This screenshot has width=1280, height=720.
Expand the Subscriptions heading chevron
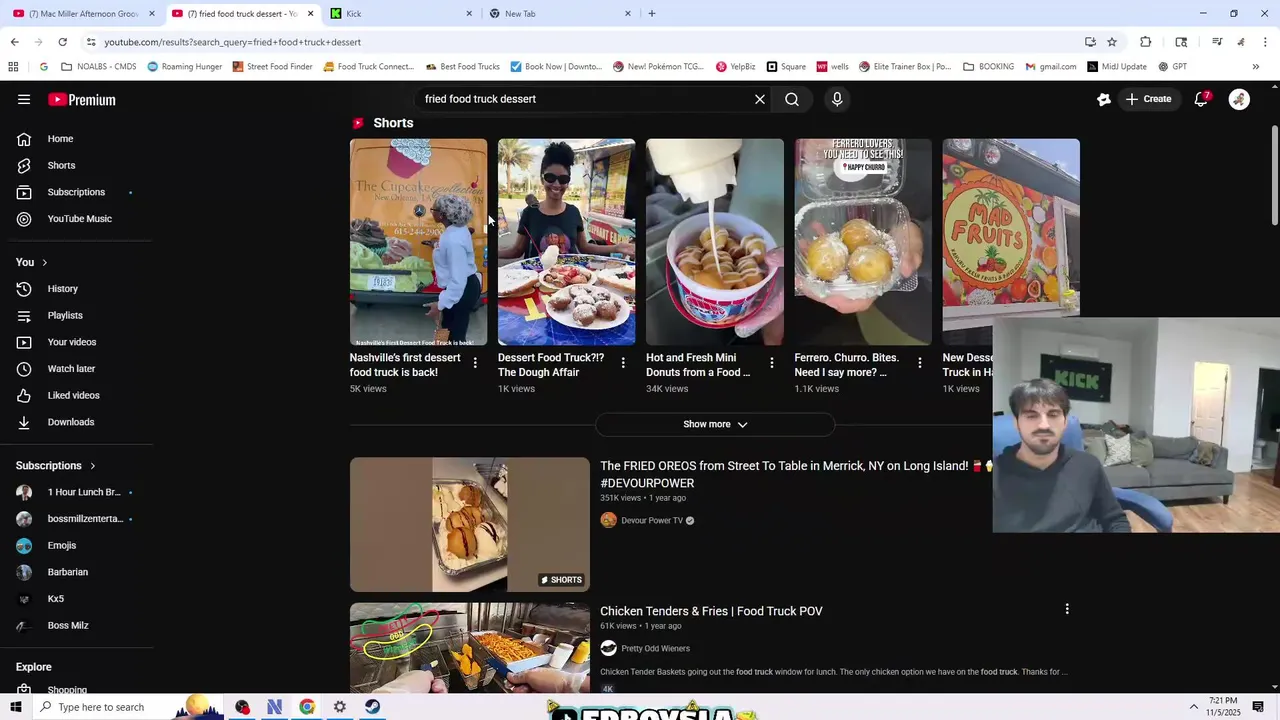pyautogui.click(x=93, y=466)
